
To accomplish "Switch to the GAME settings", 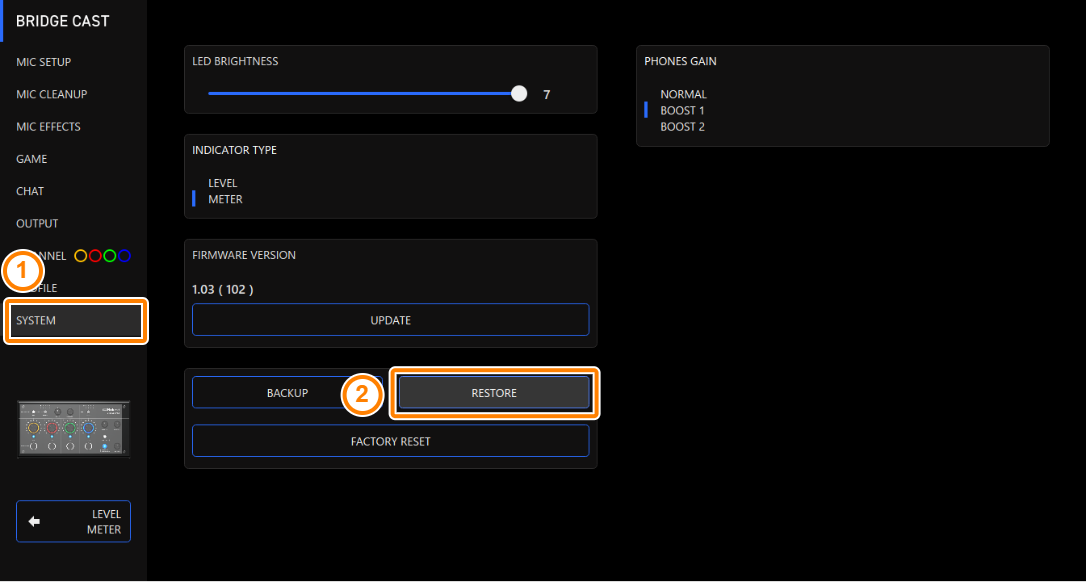I will coord(31,158).
